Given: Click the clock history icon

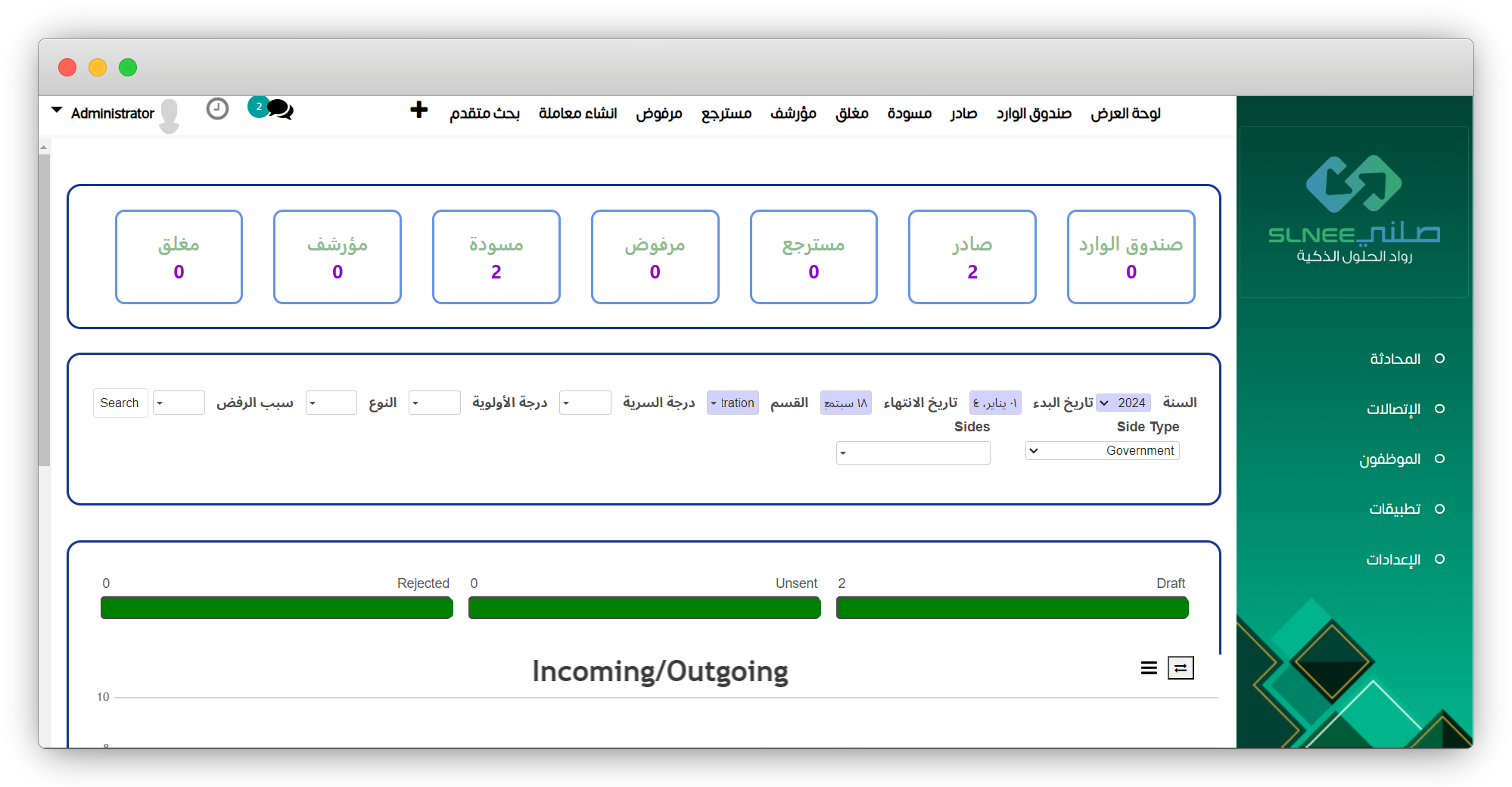Looking at the screenshot, I should pos(217,109).
